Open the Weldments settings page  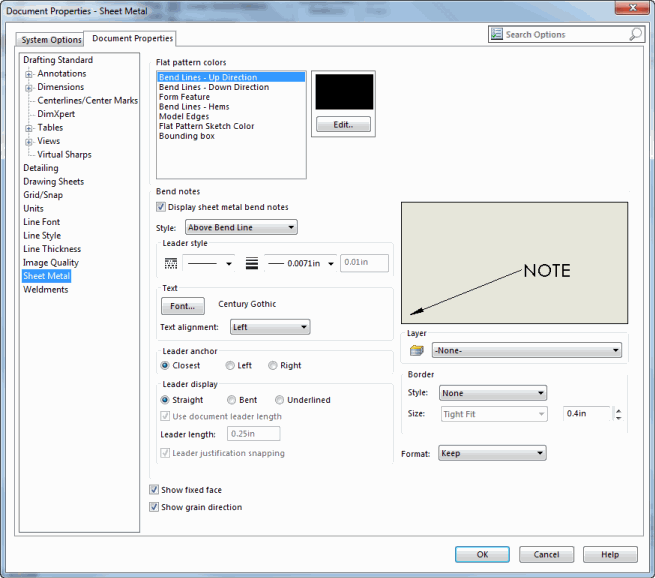tap(46, 289)
